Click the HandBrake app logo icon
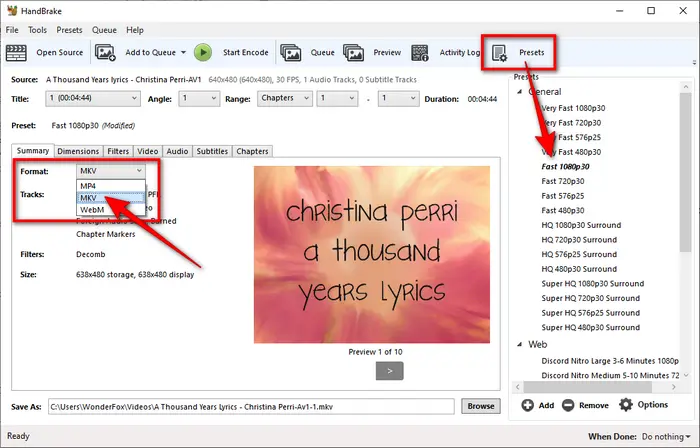This screenshot has width=700, height=448. pos(12,10)
